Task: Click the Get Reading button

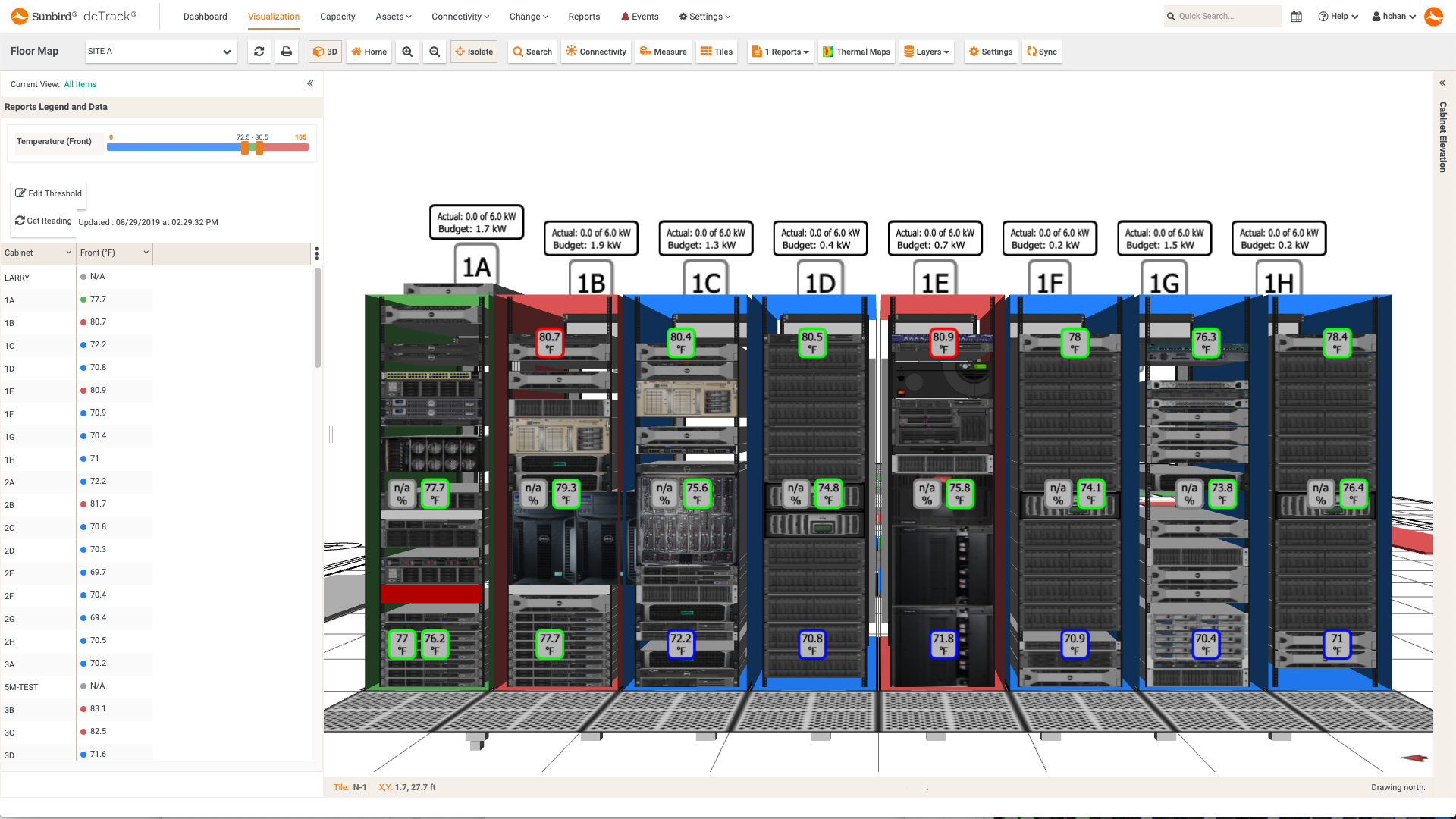Action: click(x=43, y=221)
